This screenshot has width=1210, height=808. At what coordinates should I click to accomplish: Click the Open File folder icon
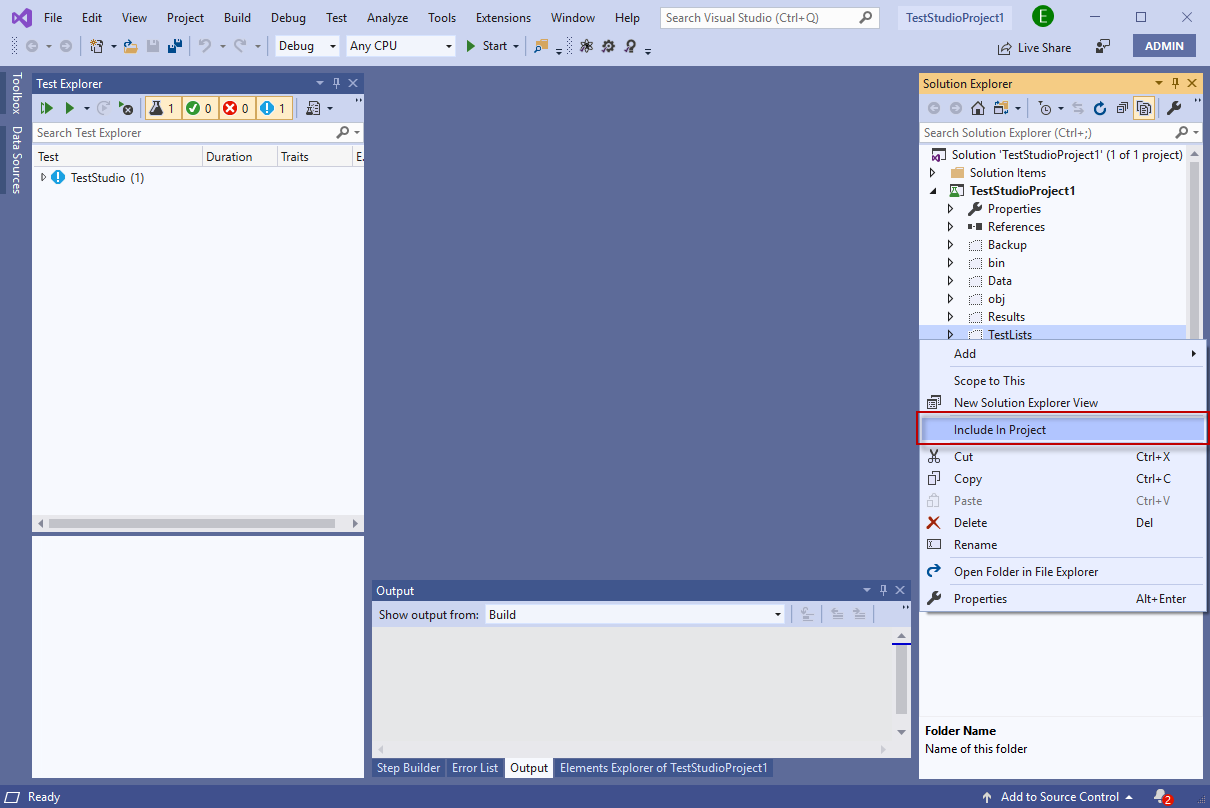(x=131, y=46)
